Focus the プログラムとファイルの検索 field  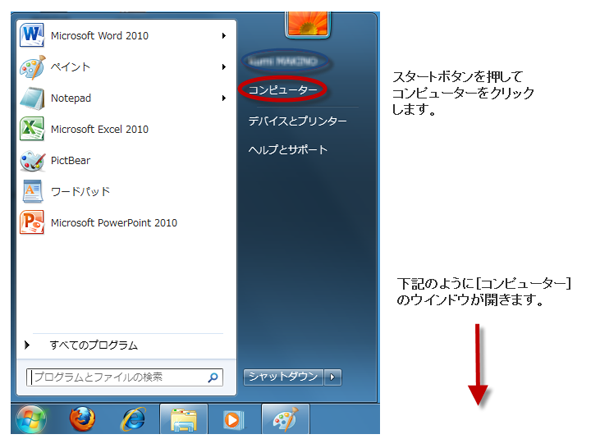click(124, 378)
